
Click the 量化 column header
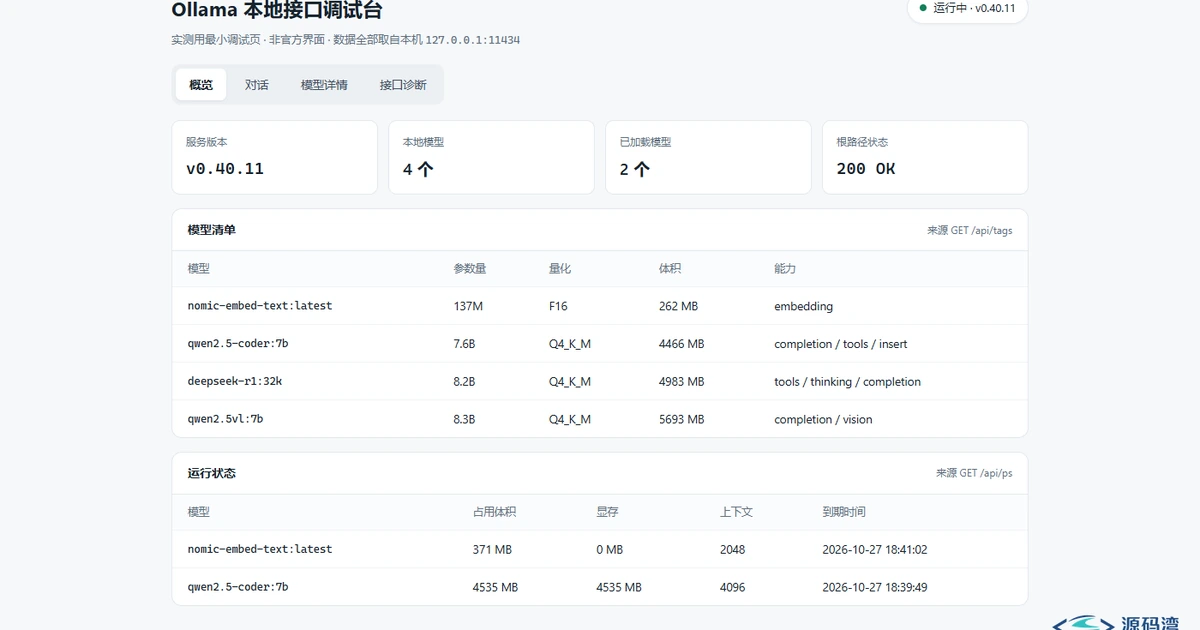point(560,269)
